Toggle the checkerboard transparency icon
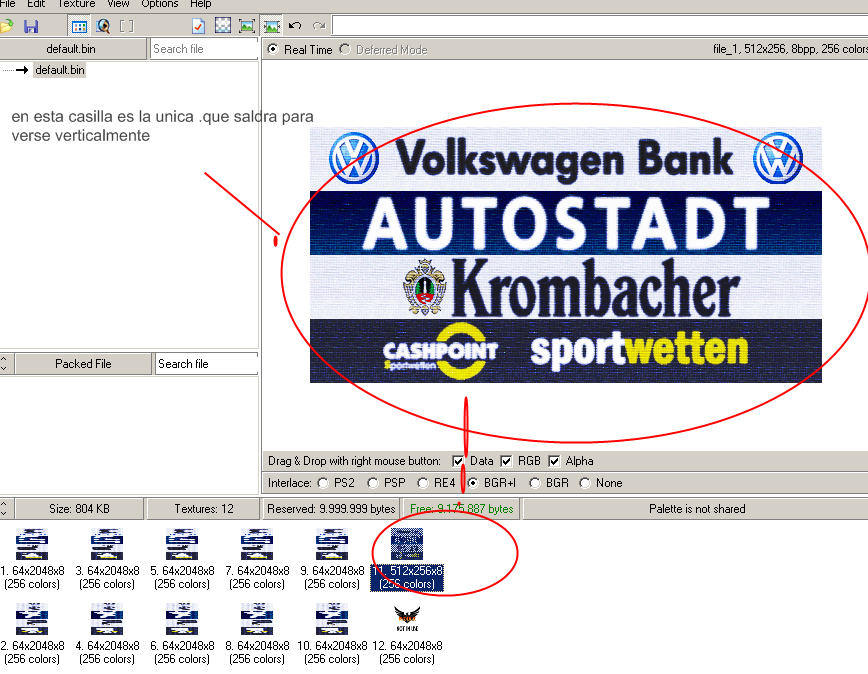Image resolution: width=868 pixels, height=674 pixels. point(223,25)
